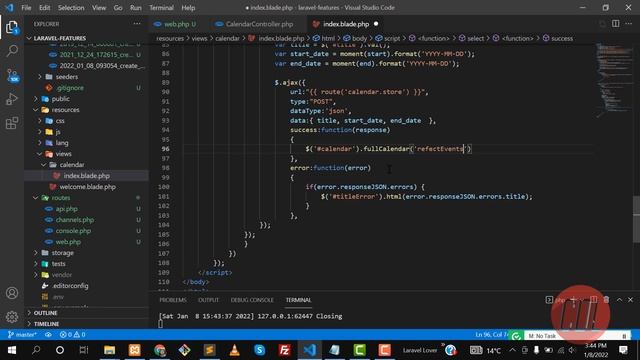Open Google Chrome from taskbar

(160, 350)
